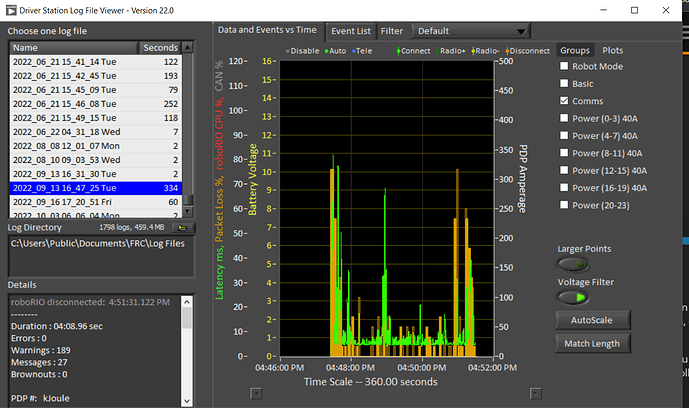Enable the Basic group checkbox
The image size is (689, 408).
564,83
